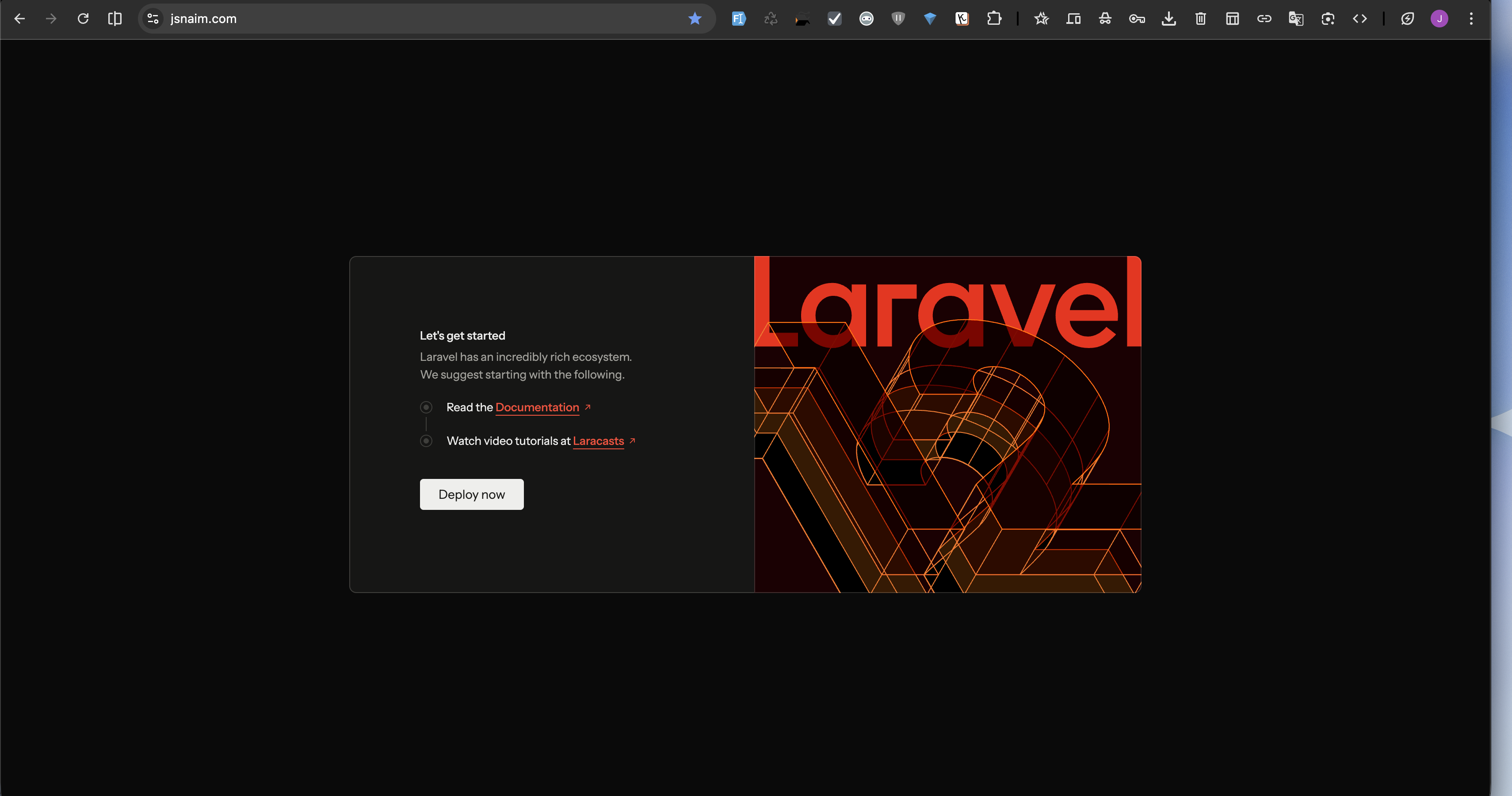Open the split view panel icon

pyautogui.click(x=115, y=19)
